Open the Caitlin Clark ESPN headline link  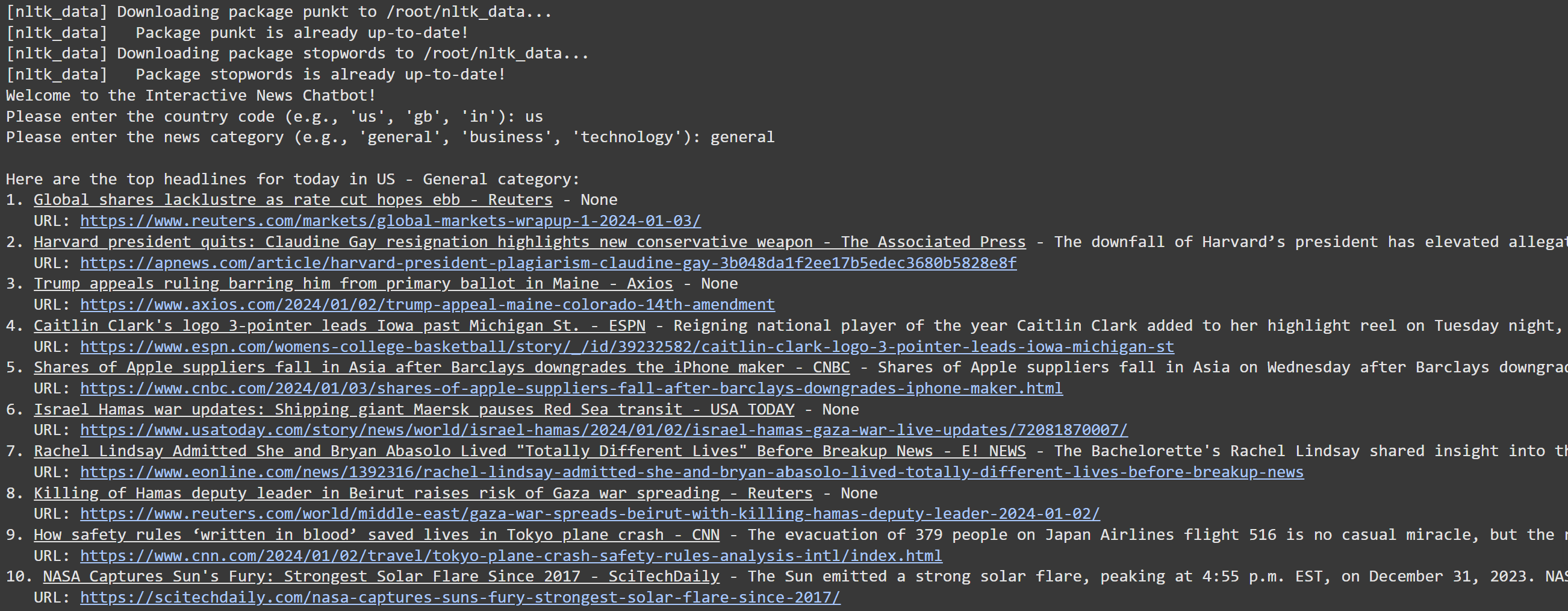(x=339, y=325)
